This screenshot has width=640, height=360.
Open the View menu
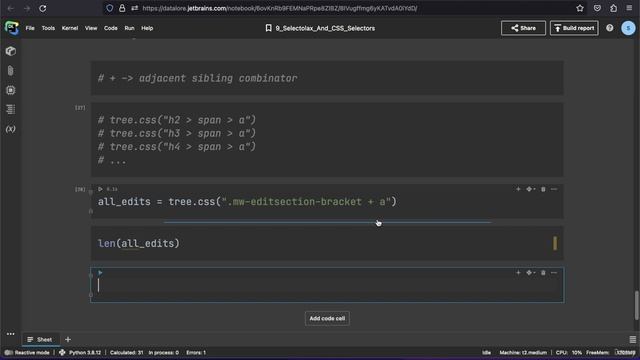(91, 28)
